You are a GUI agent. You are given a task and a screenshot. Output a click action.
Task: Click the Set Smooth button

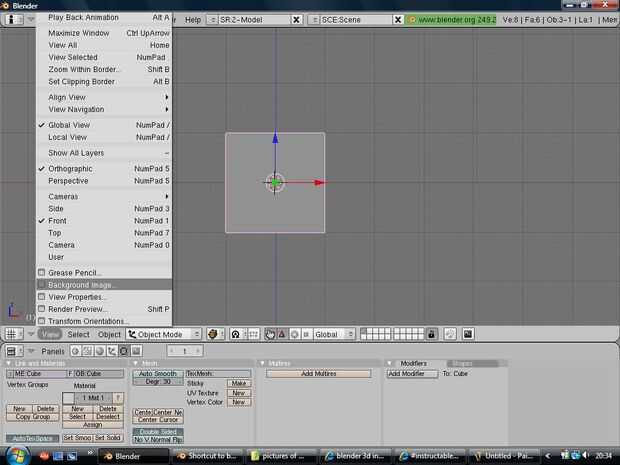pos(78,438)
